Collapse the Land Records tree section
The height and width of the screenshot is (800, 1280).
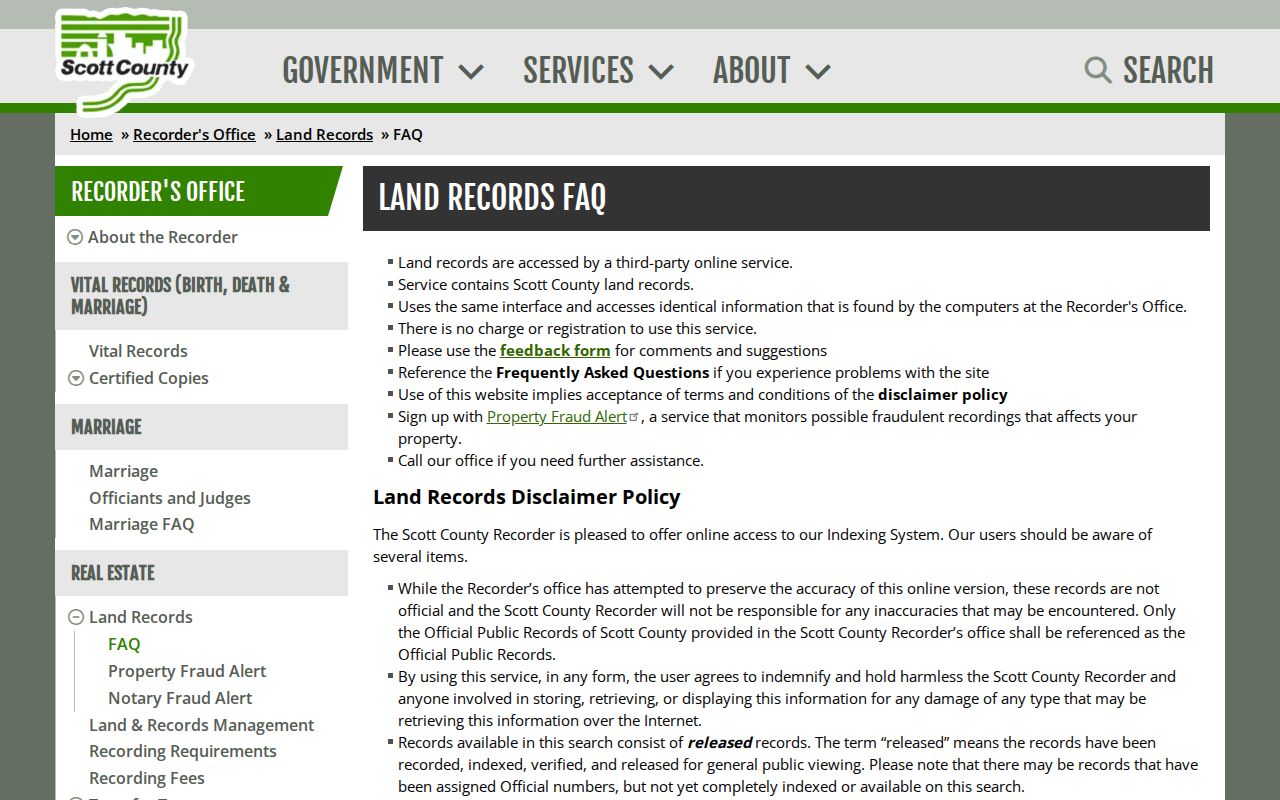click(x=75, y=617)
